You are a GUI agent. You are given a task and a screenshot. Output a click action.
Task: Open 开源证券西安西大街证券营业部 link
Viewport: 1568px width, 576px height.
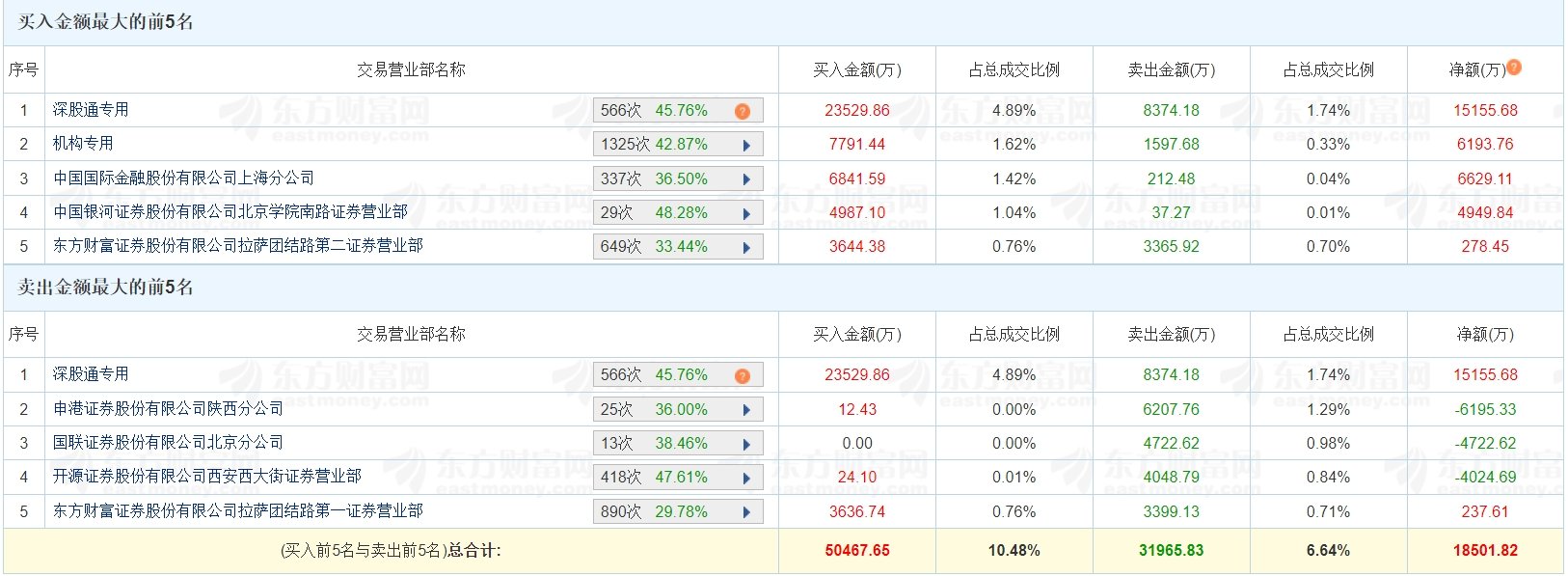206,476
